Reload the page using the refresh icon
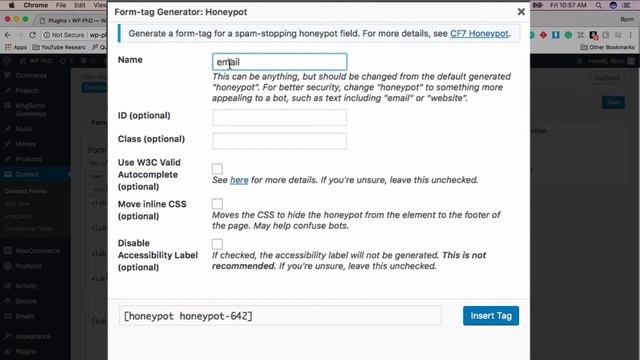Screen dimensions: 640x360 (x=32, y=35)
